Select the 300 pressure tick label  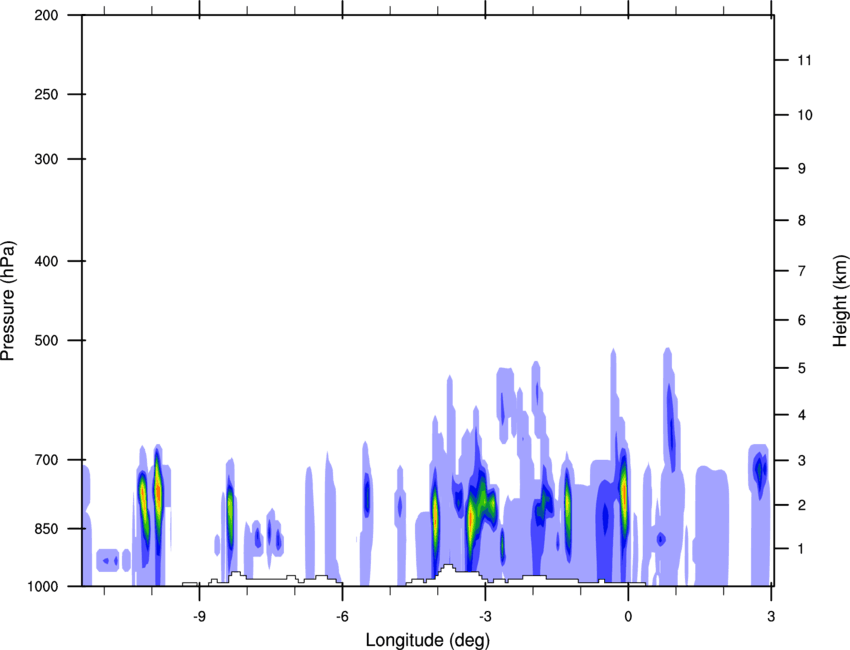tap(46, 159)
